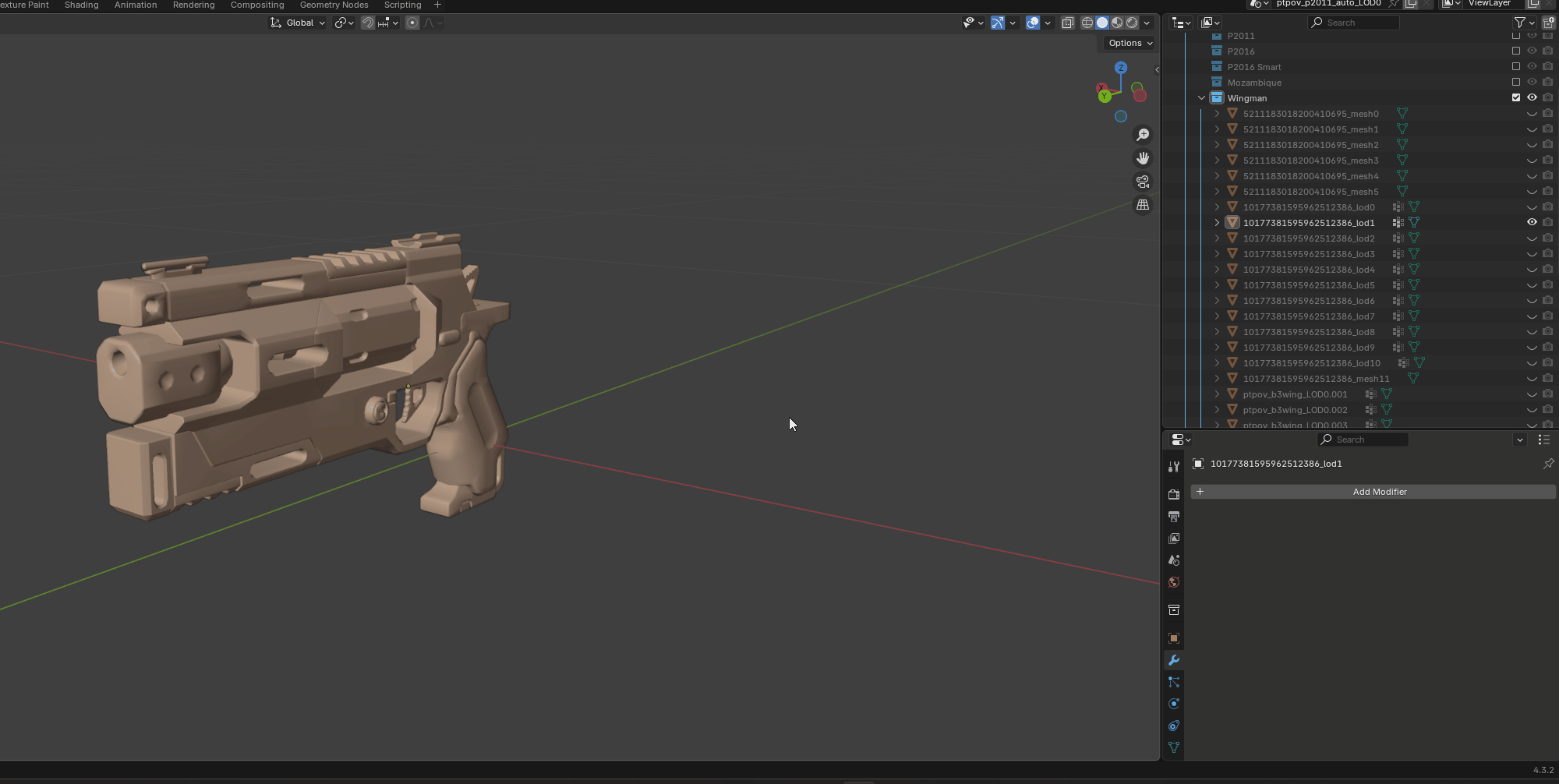Collapse the Wingman collection
The height and width of the screenshot is (784, 1559).
1201,98
